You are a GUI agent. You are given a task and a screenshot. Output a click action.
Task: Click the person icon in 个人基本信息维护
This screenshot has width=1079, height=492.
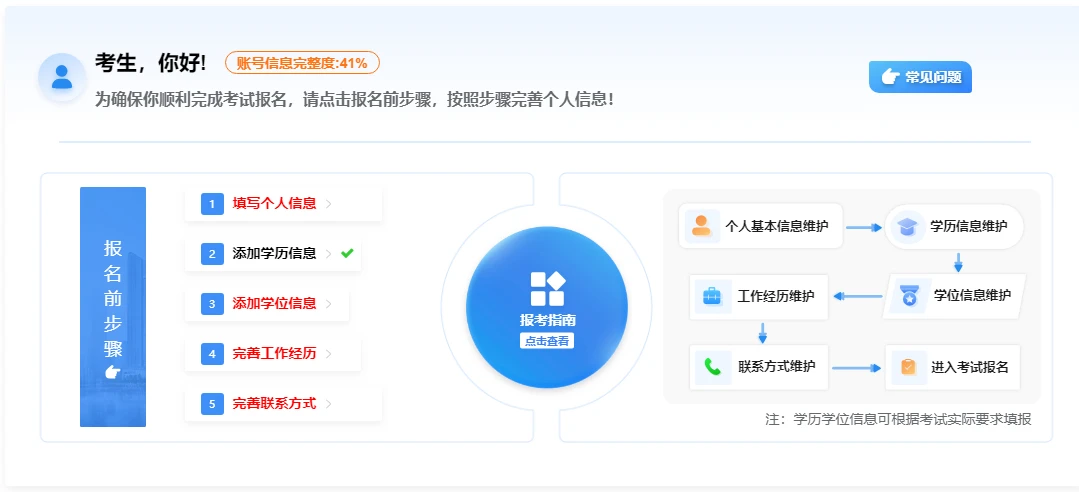point(701,226)
